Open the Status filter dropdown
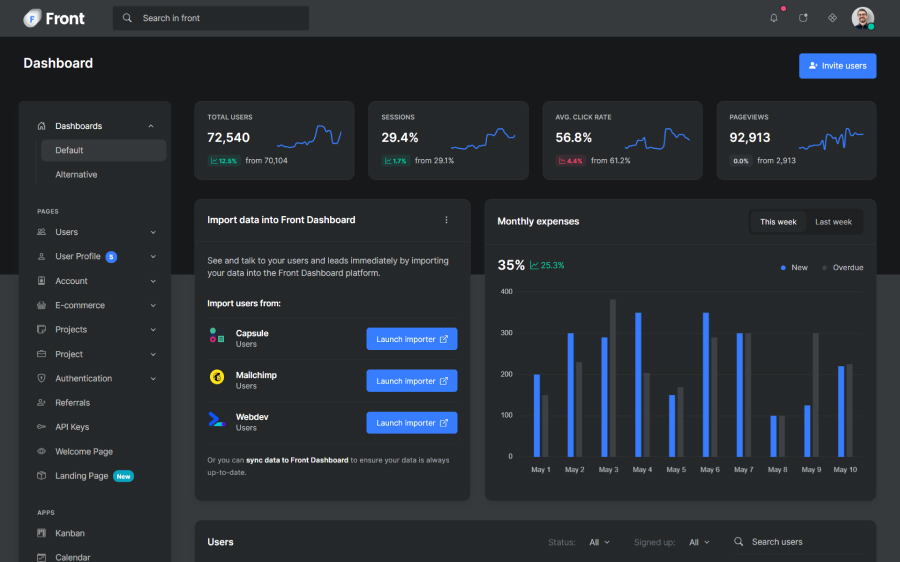The width and height of the screenshot is (900, 562). (x=599, y=542)
